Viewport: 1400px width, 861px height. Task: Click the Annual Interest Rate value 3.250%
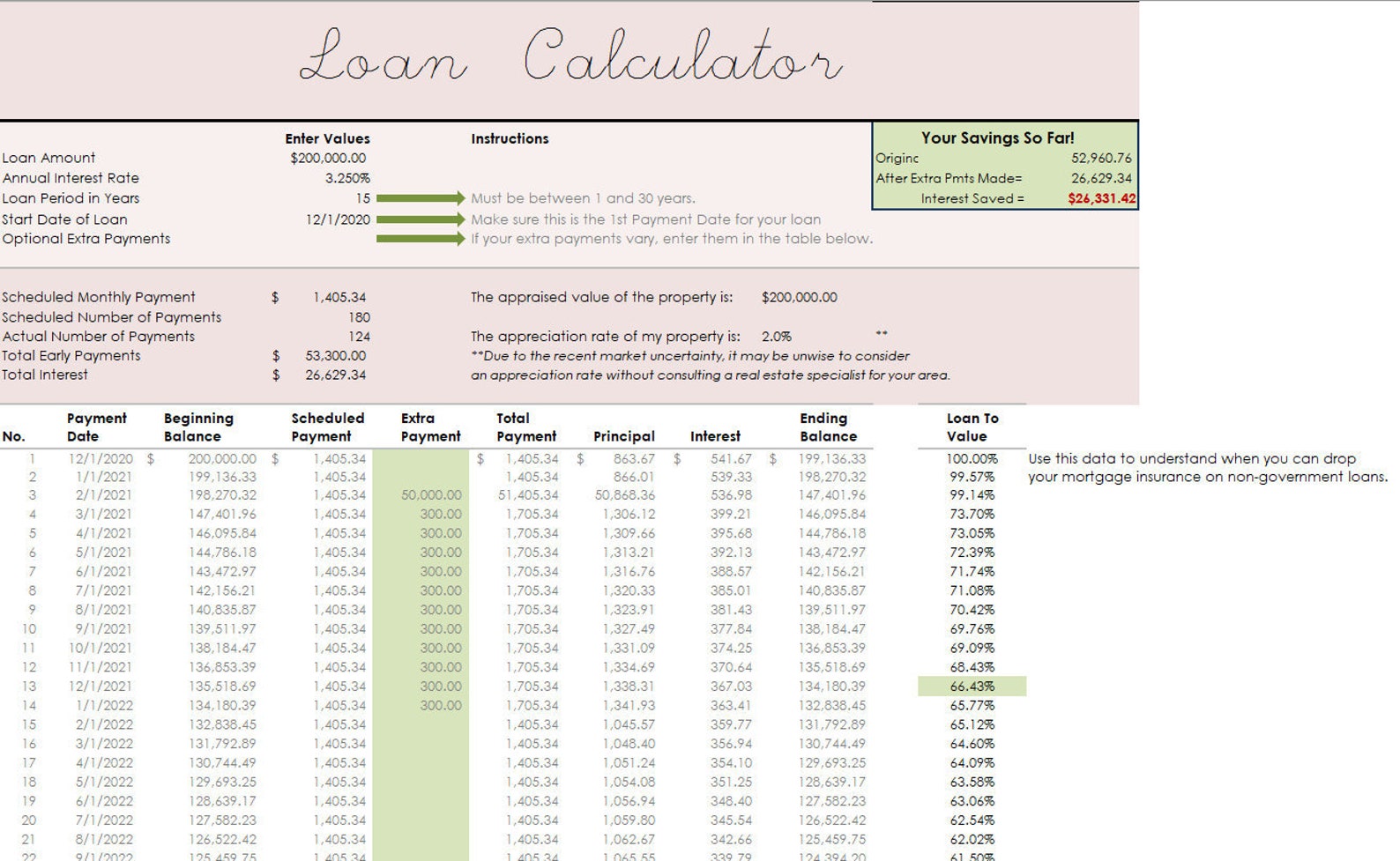[x=347, y=178]
